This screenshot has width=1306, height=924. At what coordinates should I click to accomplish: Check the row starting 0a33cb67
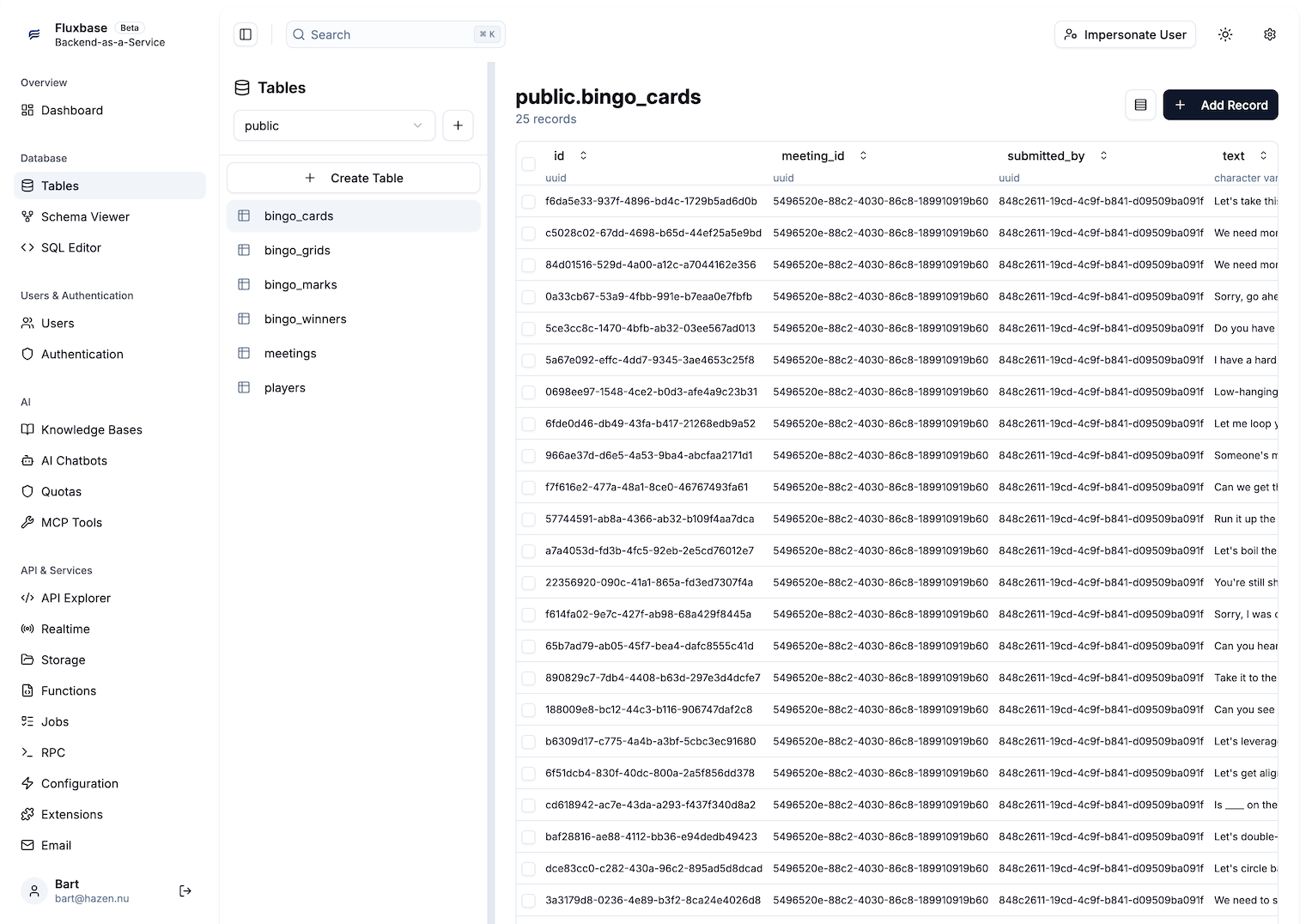pyautogui.click(x=529, y=297)
